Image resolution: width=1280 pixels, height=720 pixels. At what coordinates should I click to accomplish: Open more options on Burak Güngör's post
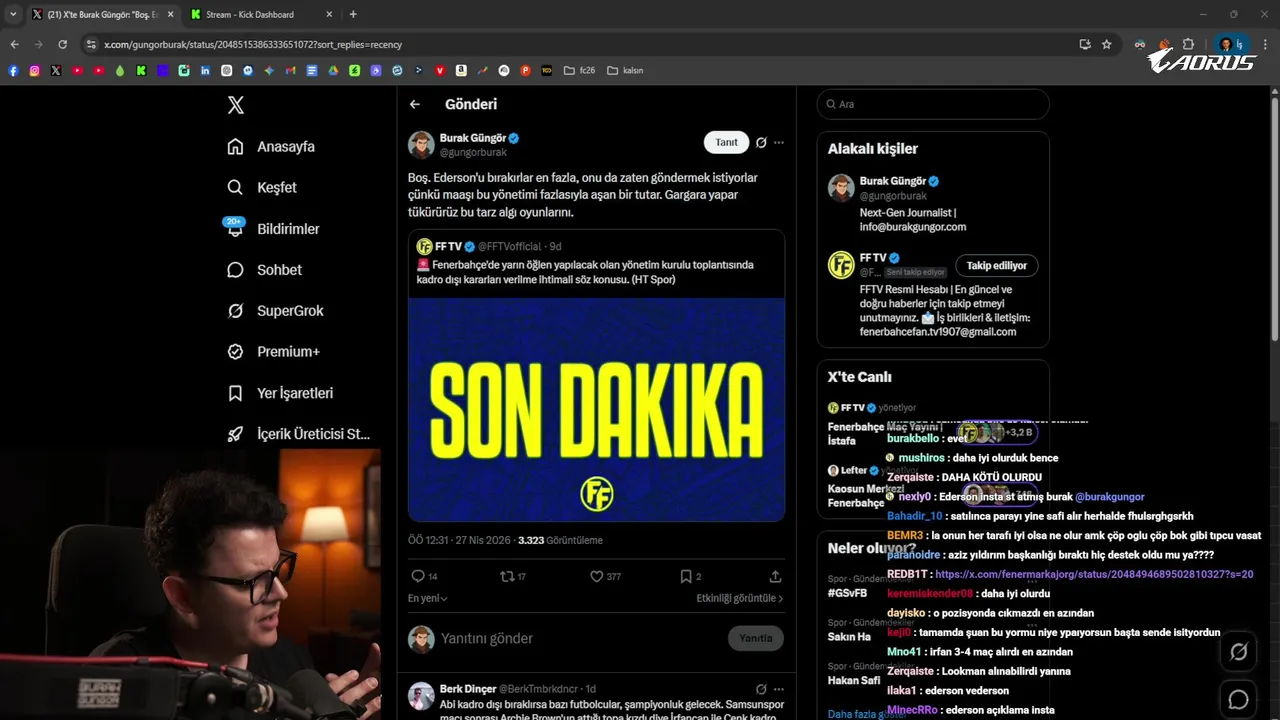pos(779,142)
